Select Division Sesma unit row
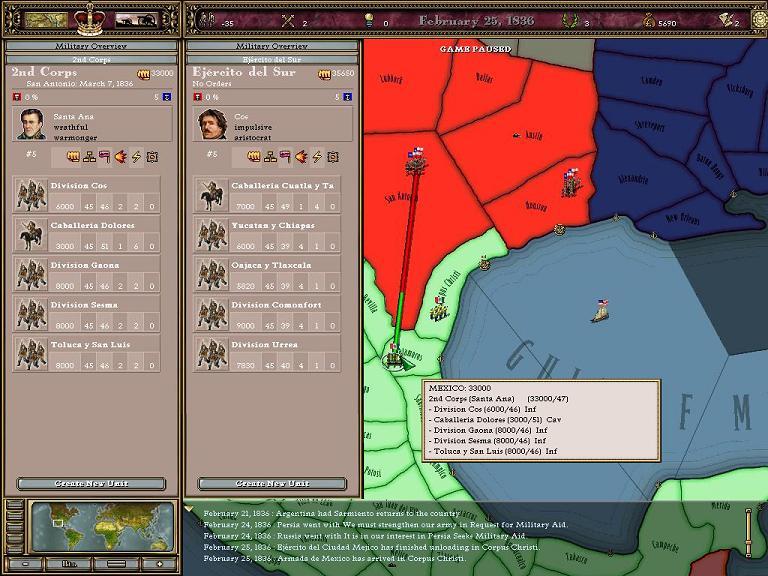Viewport: 768px width, 576px height. point(86,313)
